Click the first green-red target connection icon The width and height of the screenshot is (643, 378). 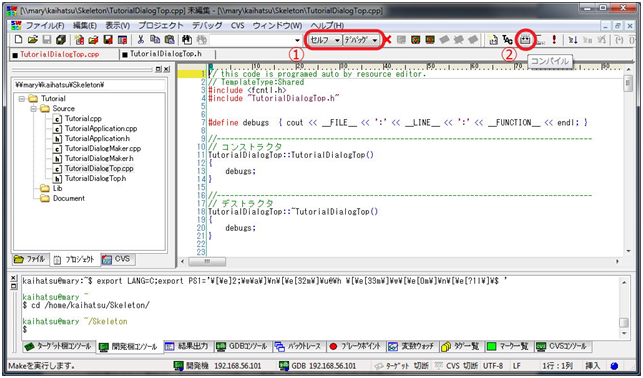click(x=415, y=40)
